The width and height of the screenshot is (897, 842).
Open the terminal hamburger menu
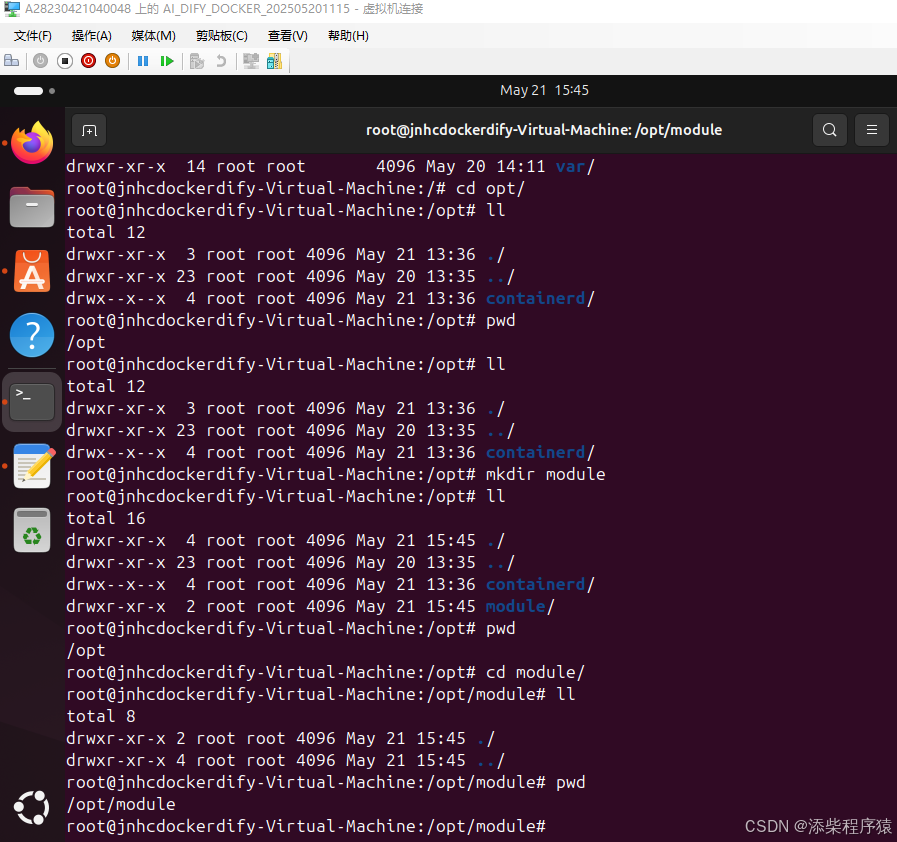pos(871,130)
